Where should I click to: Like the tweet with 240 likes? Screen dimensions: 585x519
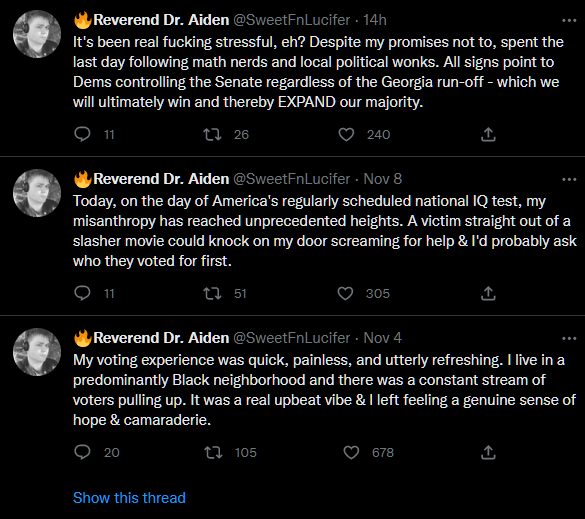pos(346,134)
